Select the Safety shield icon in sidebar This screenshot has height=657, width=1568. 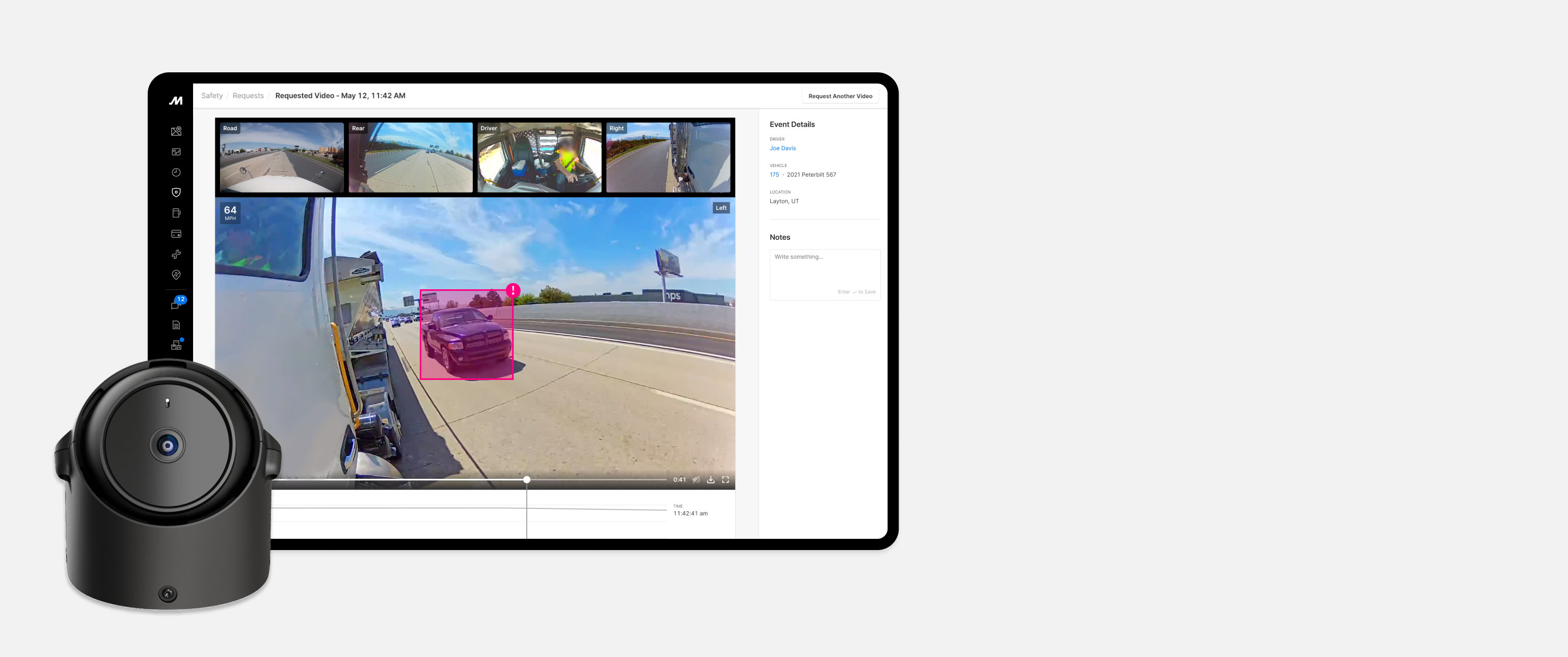(x=176, y=192)
